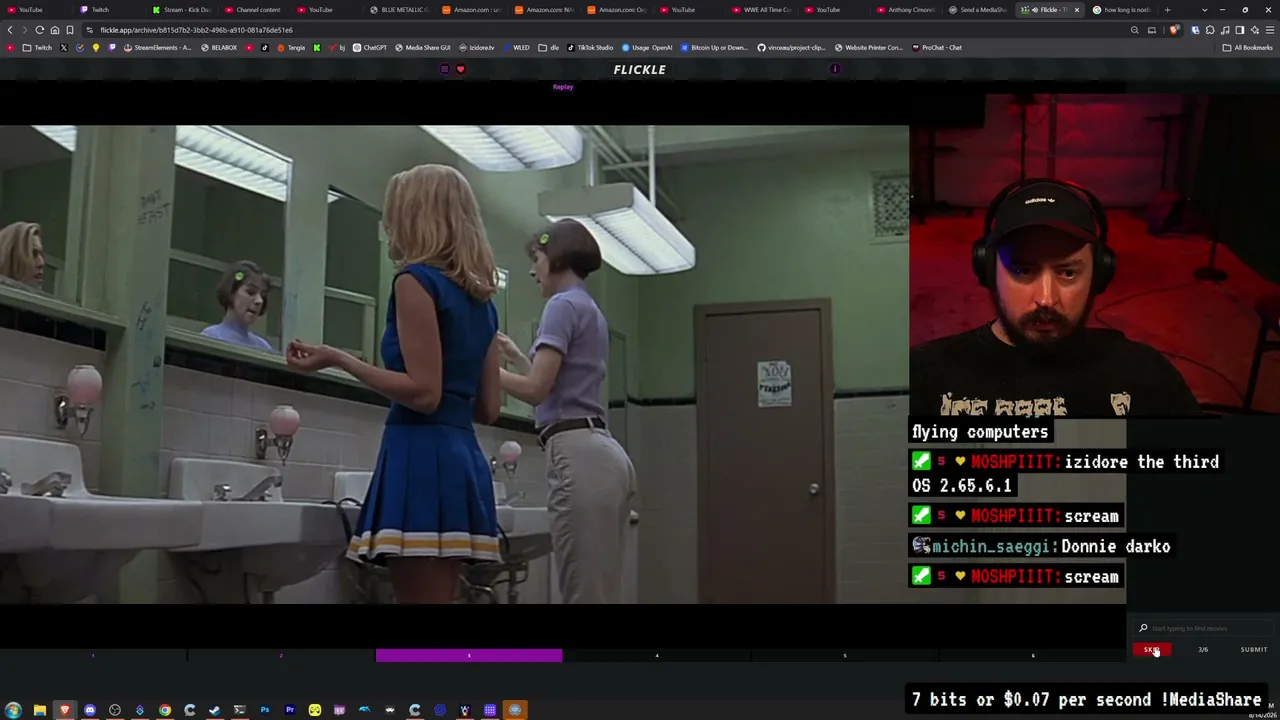Open the browser main menu
This screenshot has width=1280, height=720.
[1269, 30]
